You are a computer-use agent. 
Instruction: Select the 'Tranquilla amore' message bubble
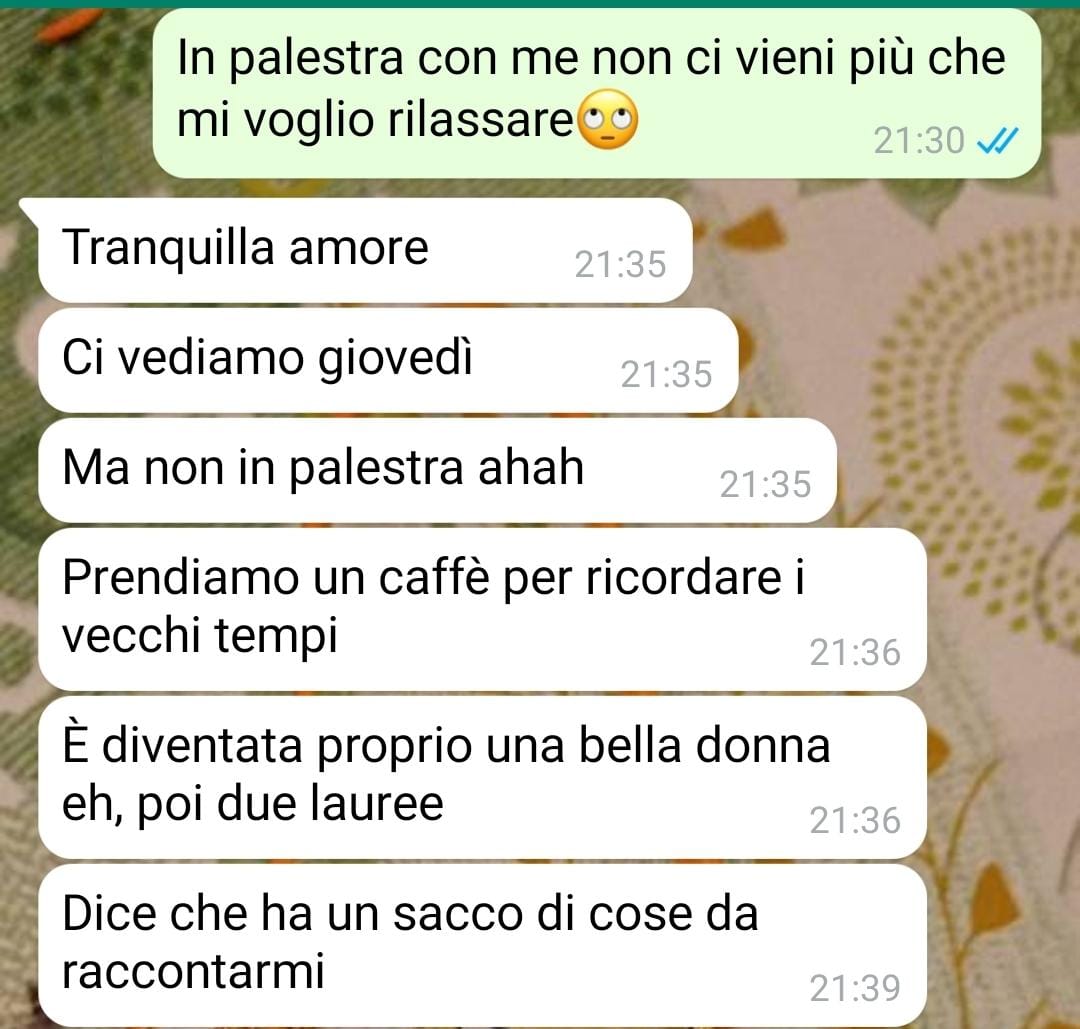366,250
